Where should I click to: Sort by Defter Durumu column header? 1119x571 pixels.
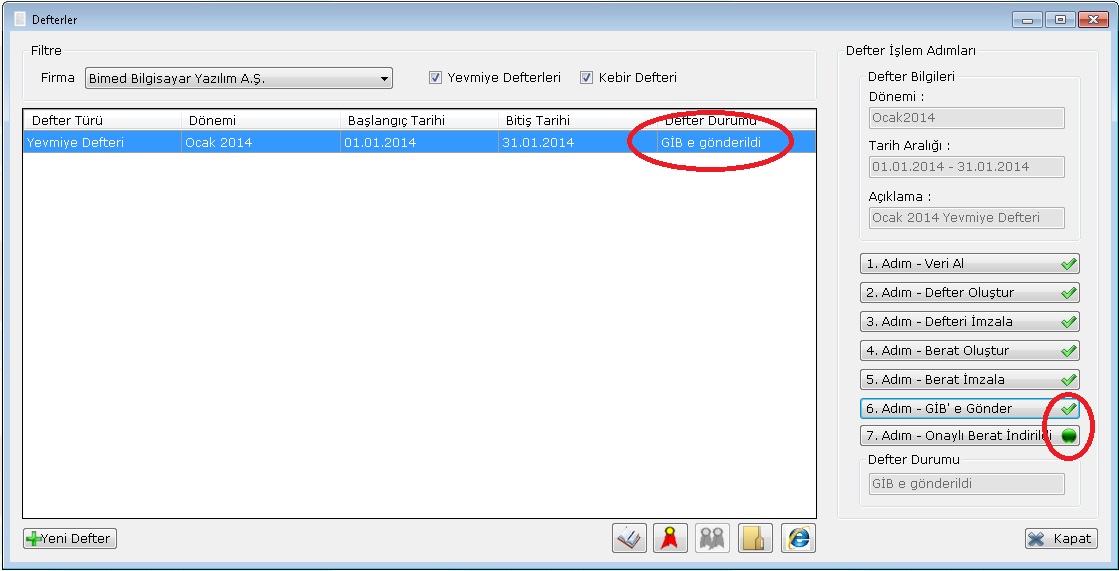[736, 120]
